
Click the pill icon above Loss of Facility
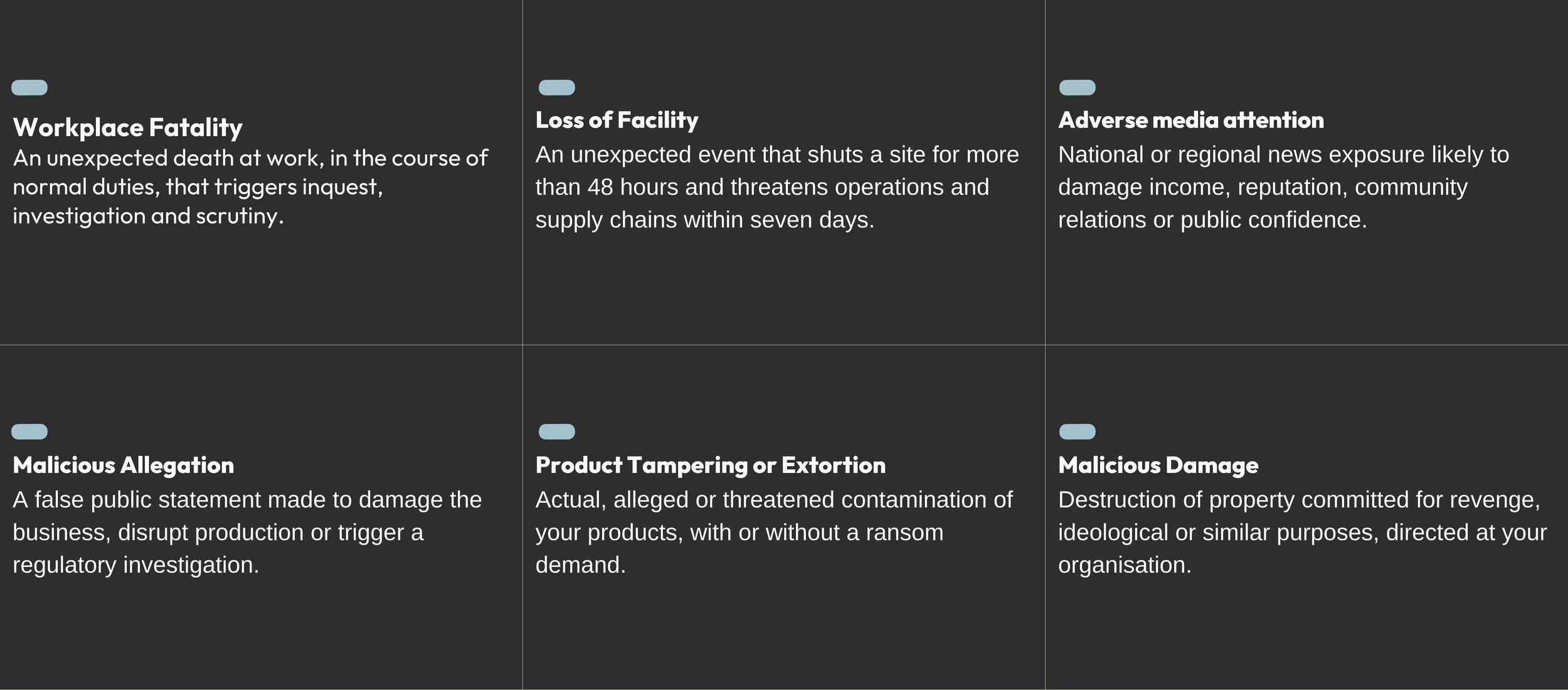tap(557, 88)
